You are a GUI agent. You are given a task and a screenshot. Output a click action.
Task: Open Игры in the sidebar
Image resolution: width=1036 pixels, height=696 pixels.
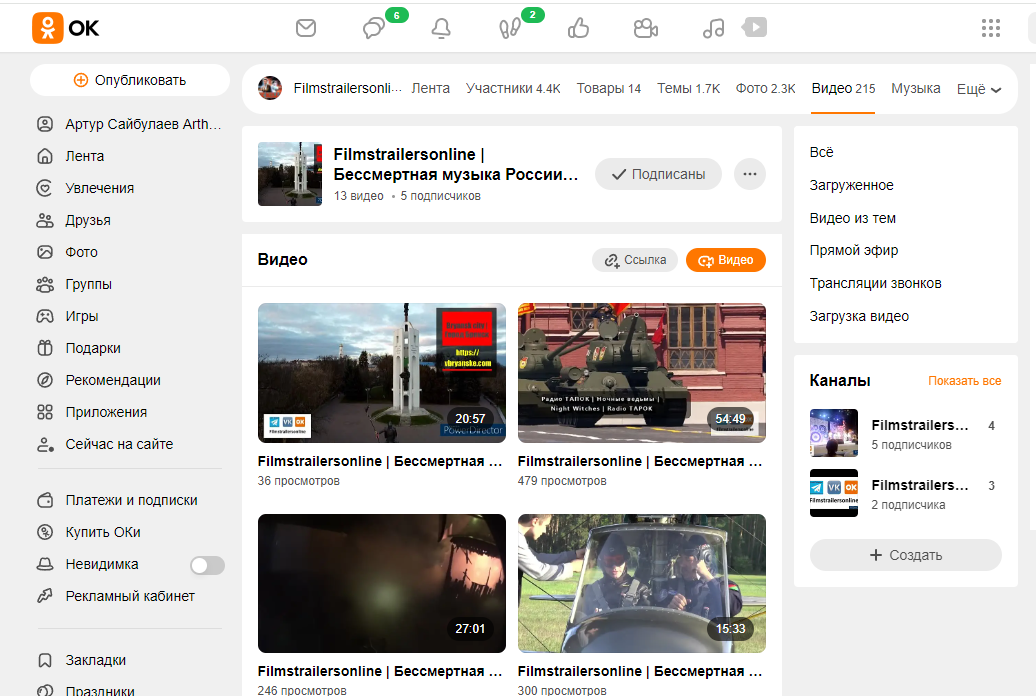pos(67,316)
